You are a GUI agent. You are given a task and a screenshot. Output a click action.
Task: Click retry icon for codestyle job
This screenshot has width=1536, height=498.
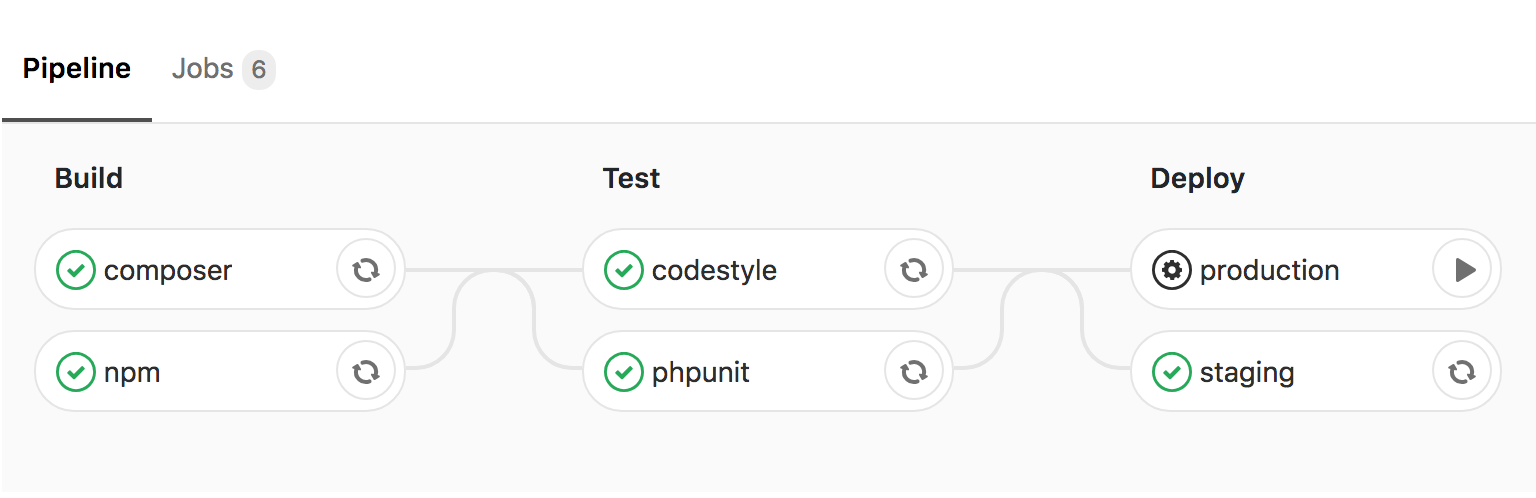(914, 270)
